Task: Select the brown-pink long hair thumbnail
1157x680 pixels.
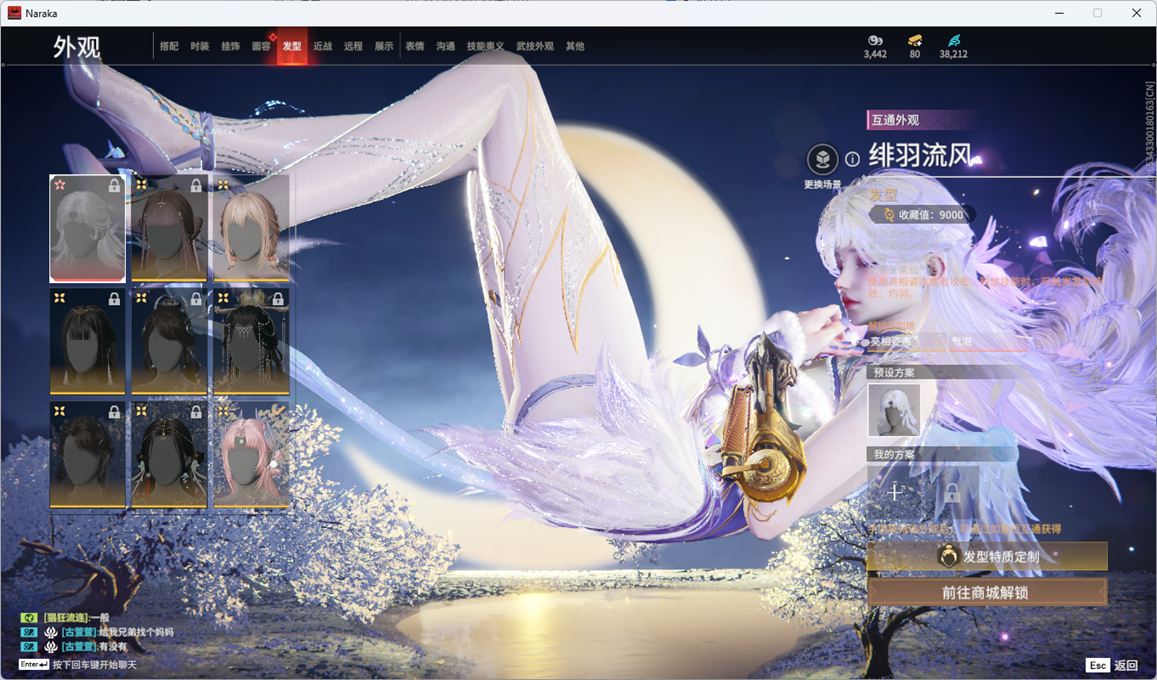Action: coord(169,229)
